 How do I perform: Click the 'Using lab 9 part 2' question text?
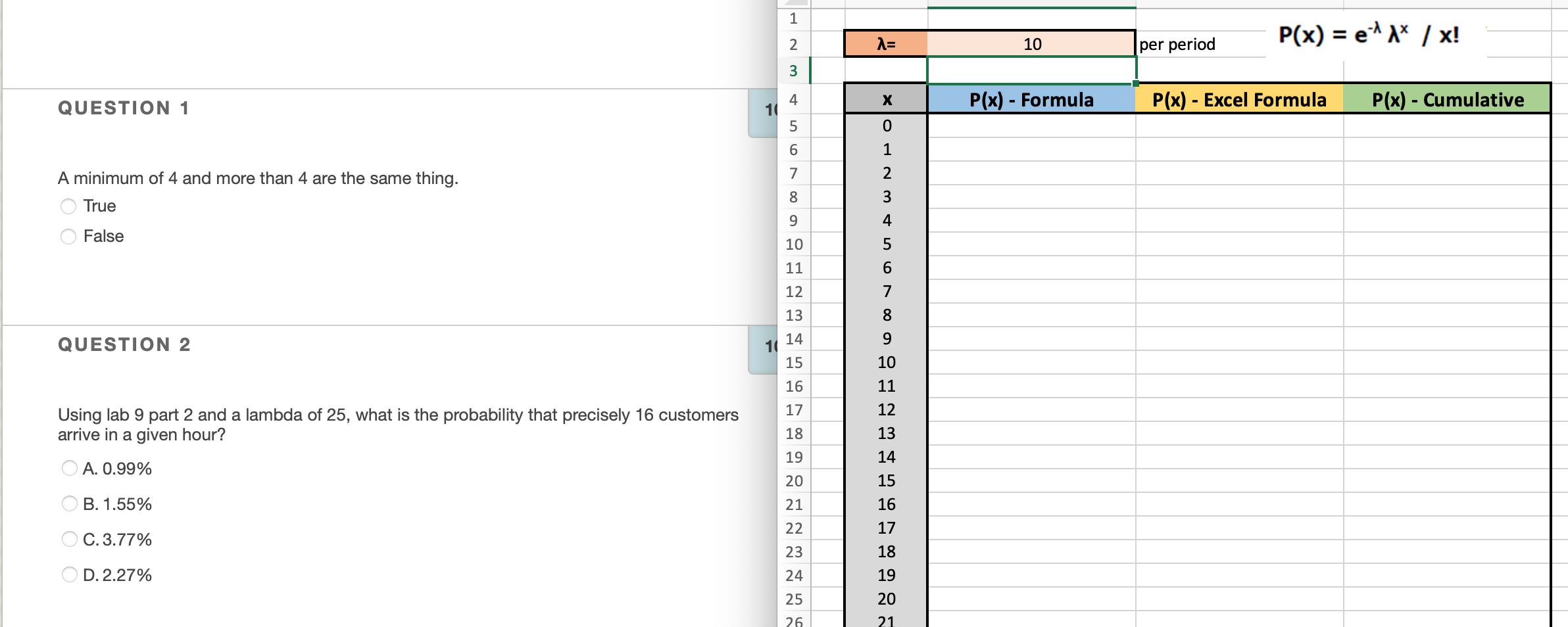398,425
